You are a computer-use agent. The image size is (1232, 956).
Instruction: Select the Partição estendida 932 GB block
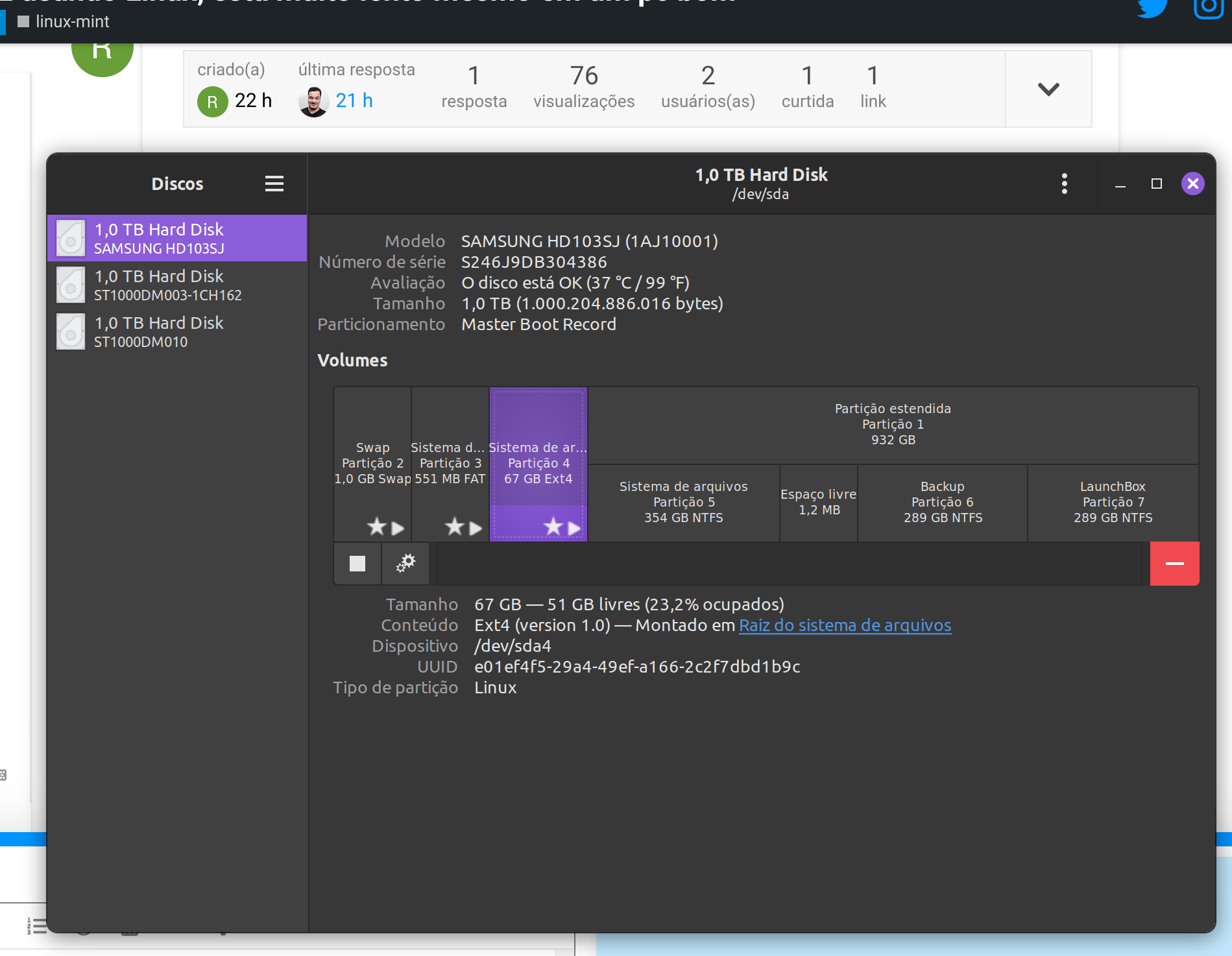pos(893,425)
